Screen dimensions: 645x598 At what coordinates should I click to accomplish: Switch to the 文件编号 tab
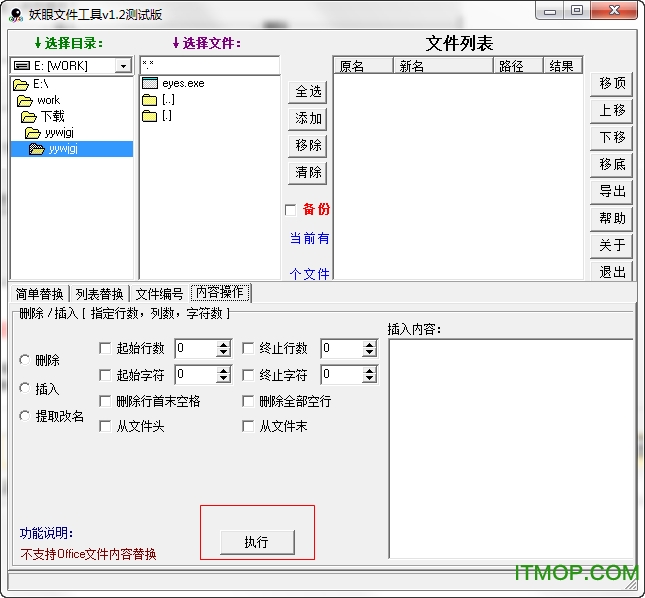click(159, 294)
